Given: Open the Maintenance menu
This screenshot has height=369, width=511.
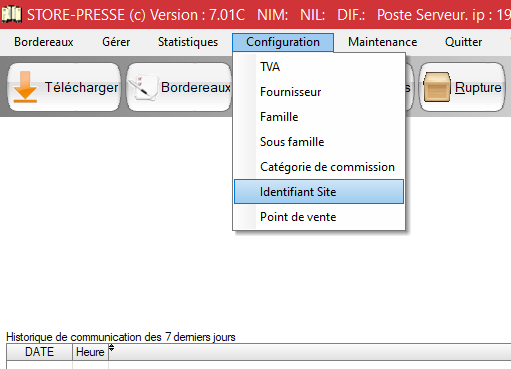Looking at the screenshot, I should [383, 42].
